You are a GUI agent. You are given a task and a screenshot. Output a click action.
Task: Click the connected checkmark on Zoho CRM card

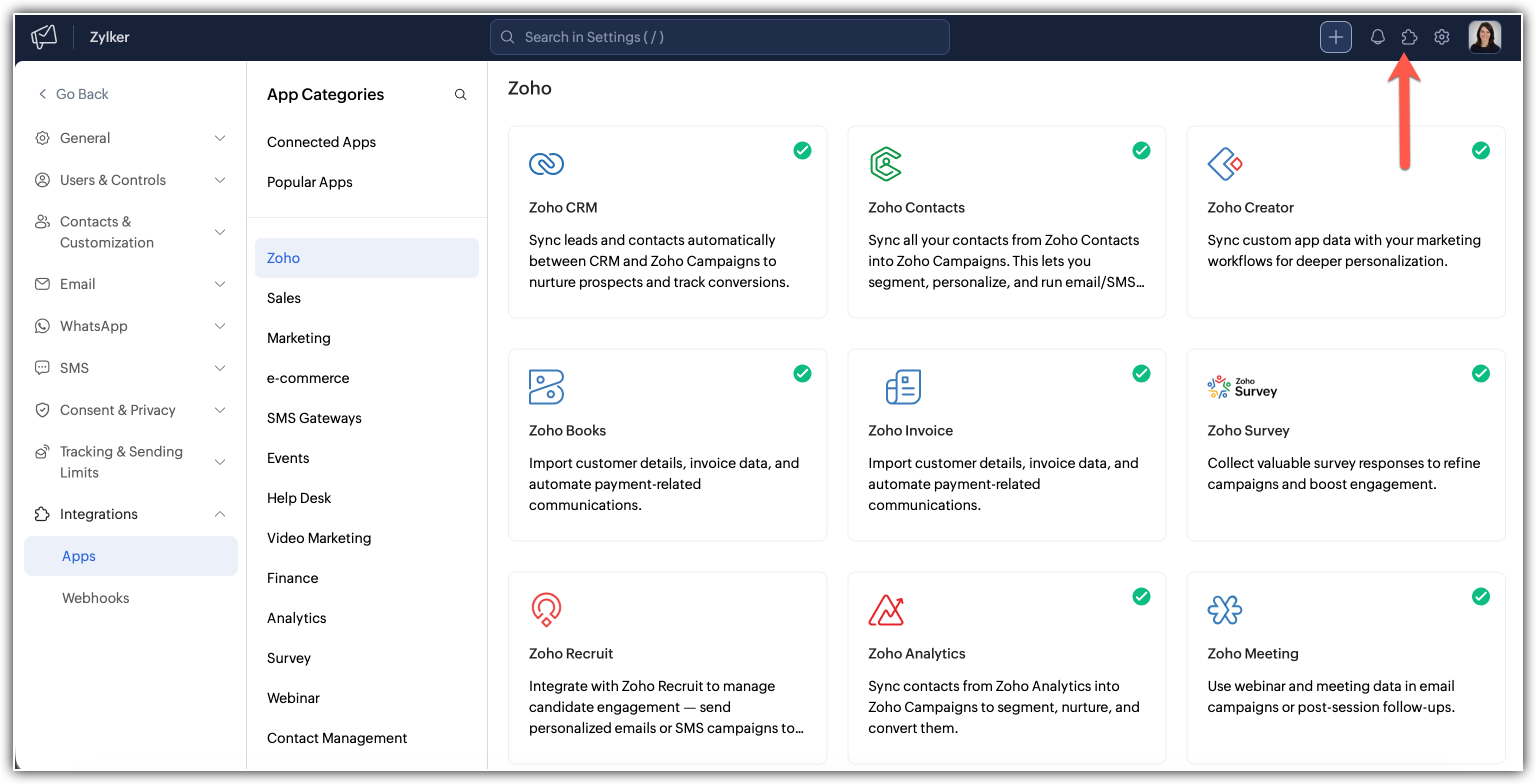tap(802, 150)
